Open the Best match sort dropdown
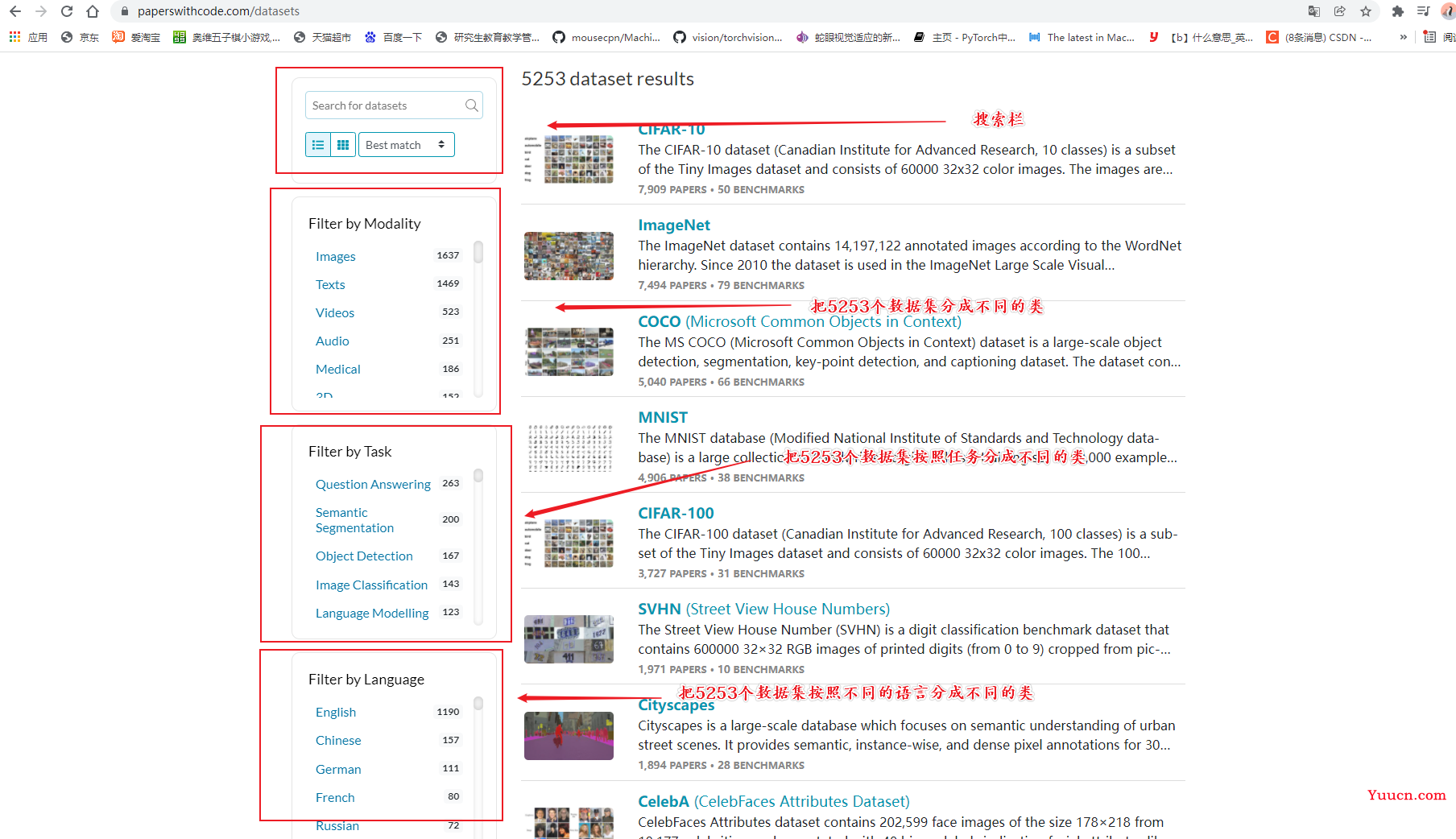The height and width of the screenshot is (839, 1456). tap(407, 145)
